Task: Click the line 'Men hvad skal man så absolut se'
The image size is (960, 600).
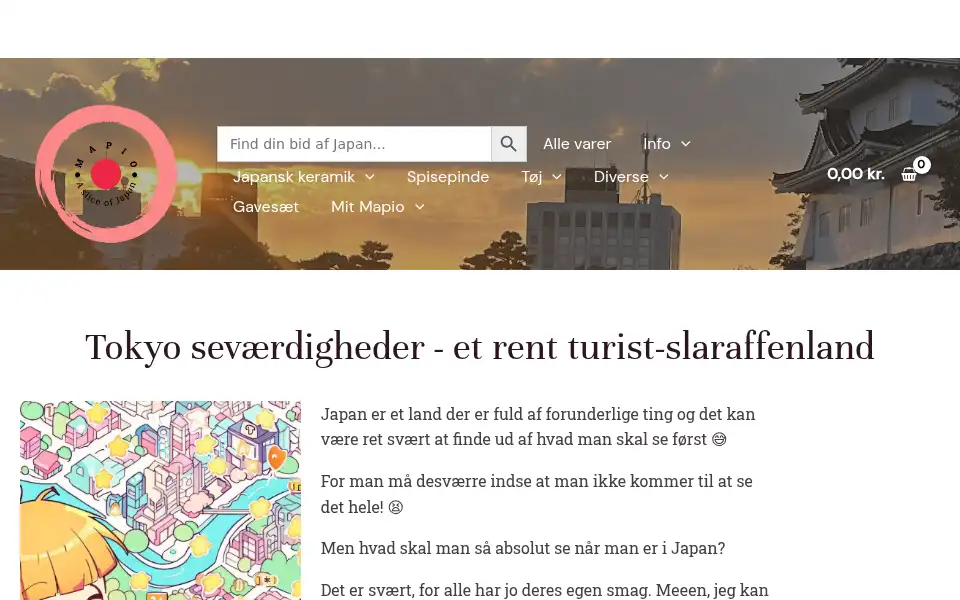Action: coord(523,548)
